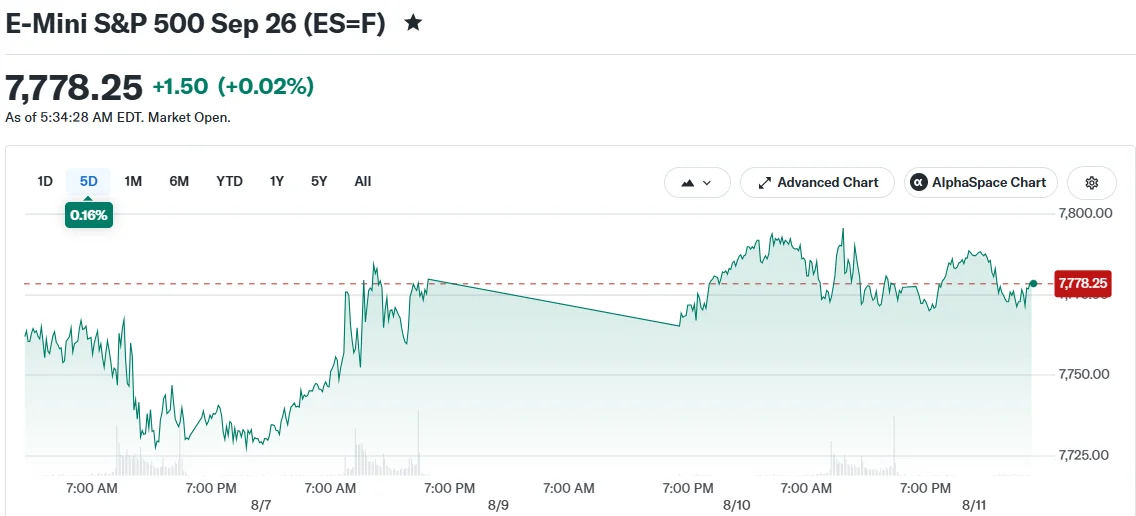
Task: Click the 8/11 date label
Action: click(972, 505)
